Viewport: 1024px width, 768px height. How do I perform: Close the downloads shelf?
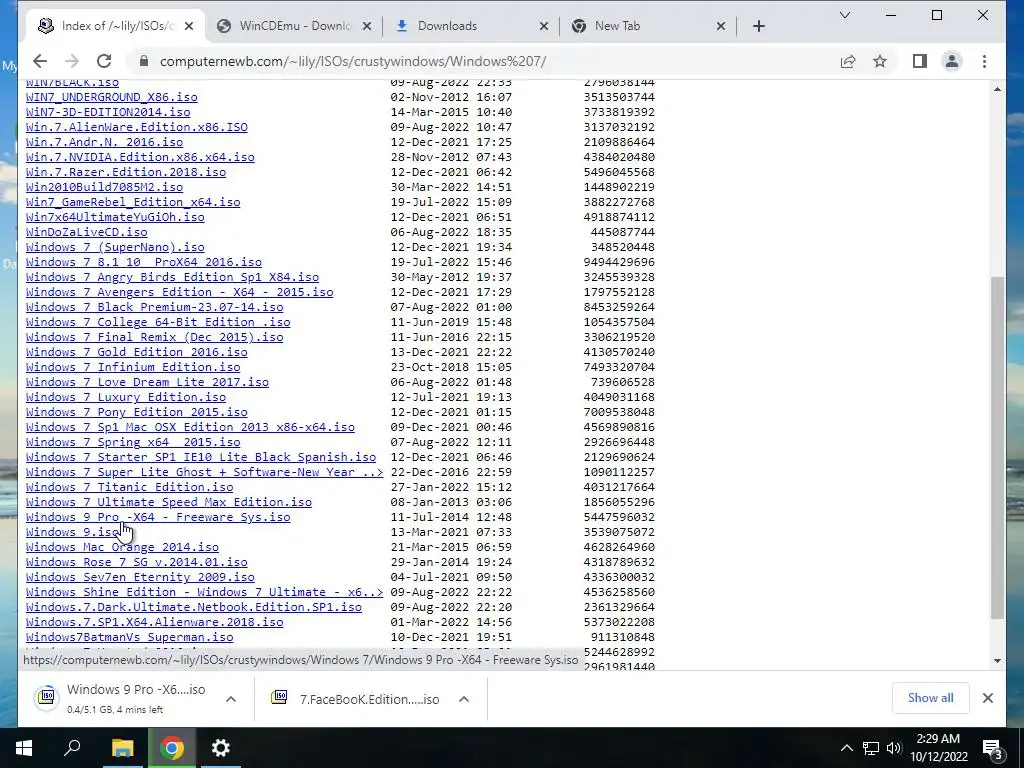click(987, 698)
